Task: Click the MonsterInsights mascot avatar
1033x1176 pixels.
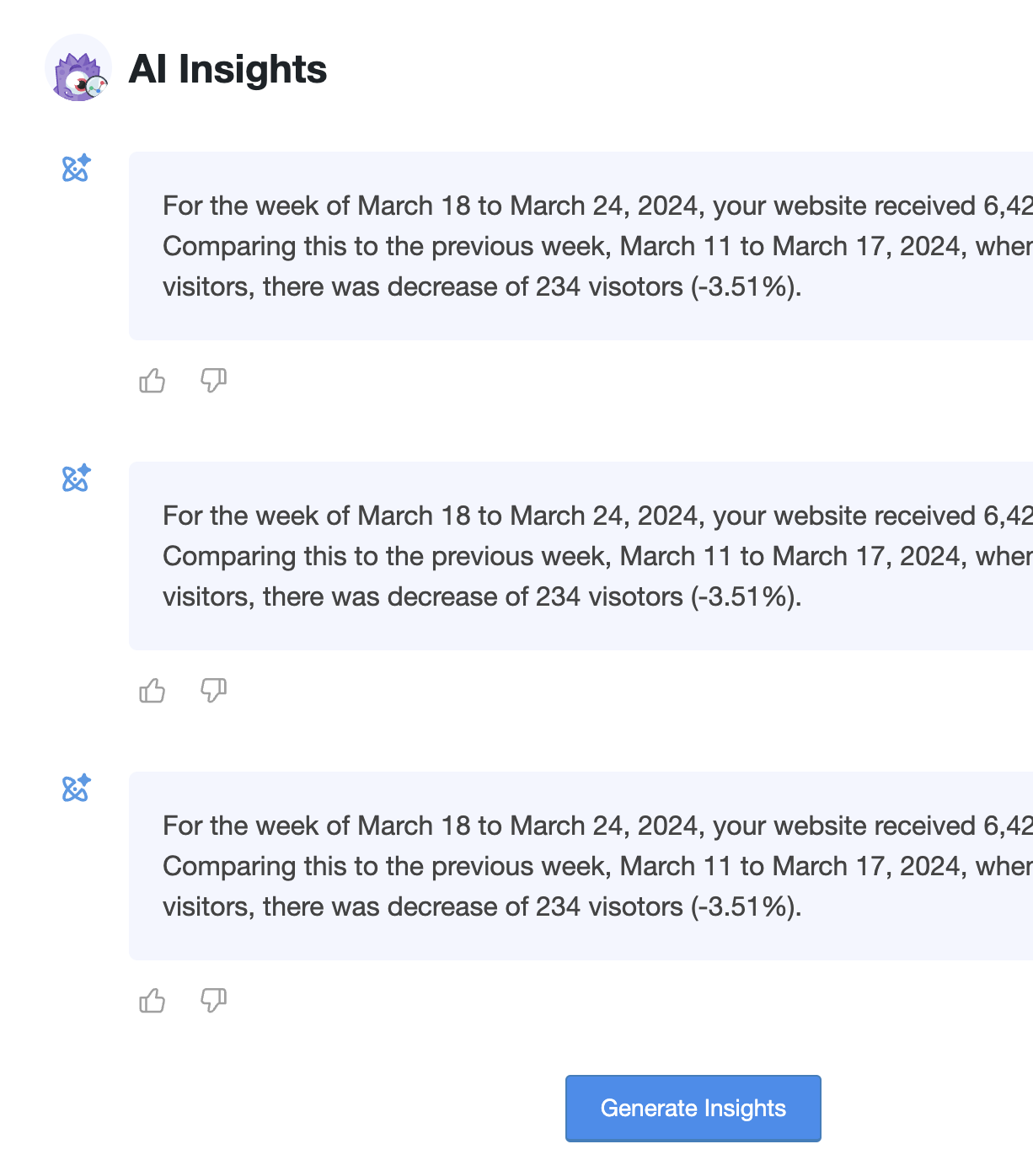Action: (x=78, y=68)
